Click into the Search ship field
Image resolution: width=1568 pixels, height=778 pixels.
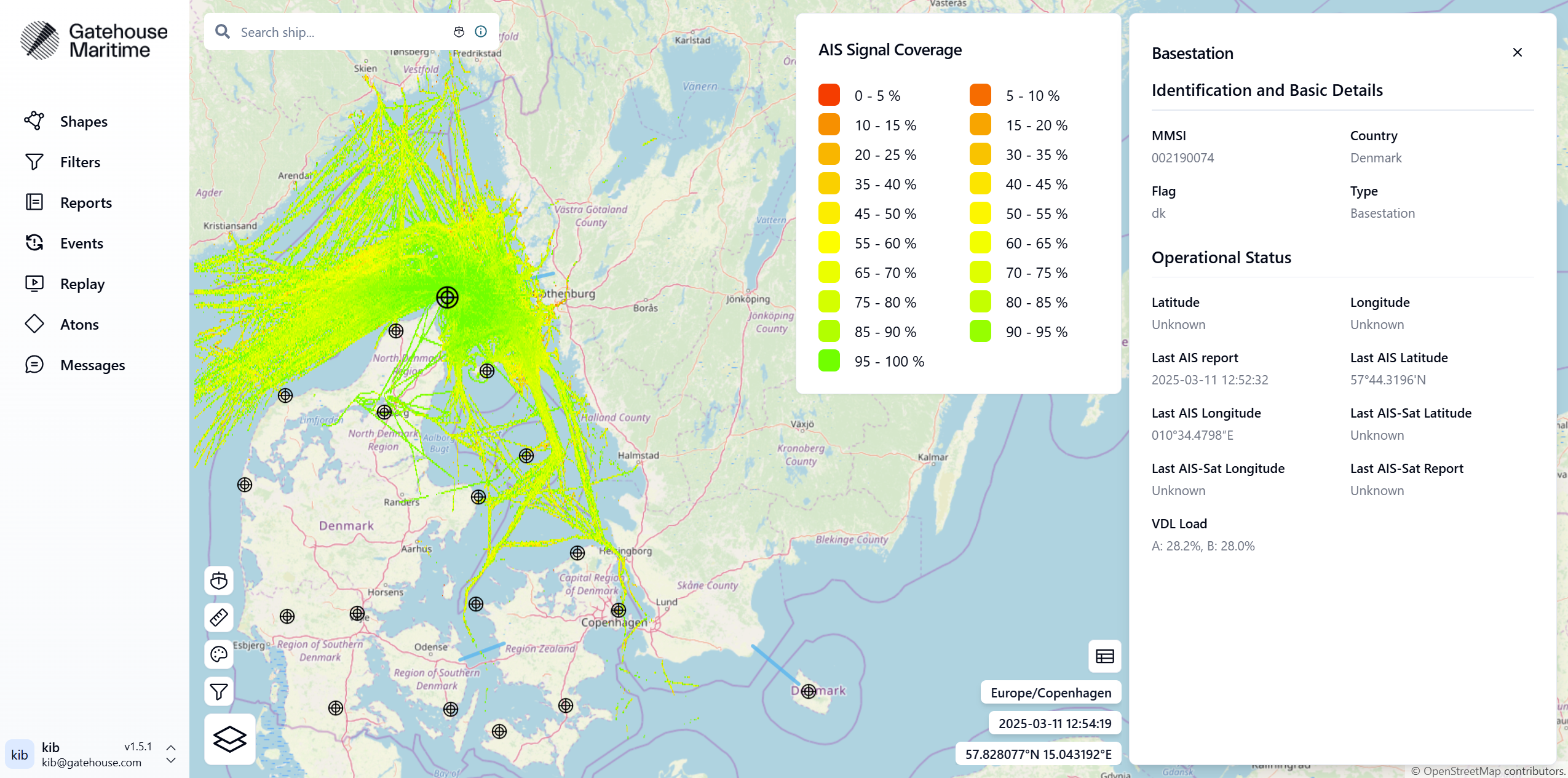(341, 32)
